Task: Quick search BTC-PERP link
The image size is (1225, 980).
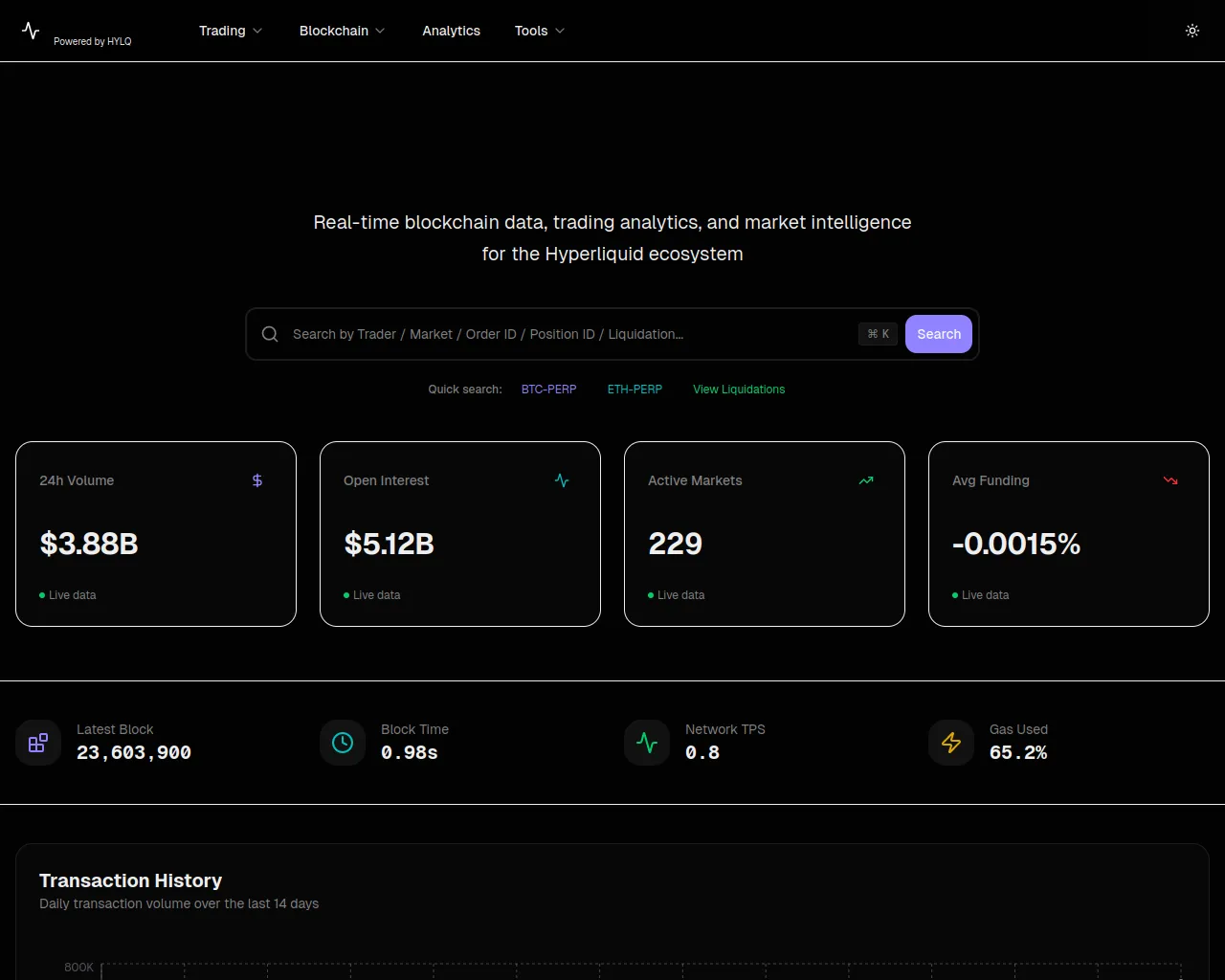Action: 549,390
